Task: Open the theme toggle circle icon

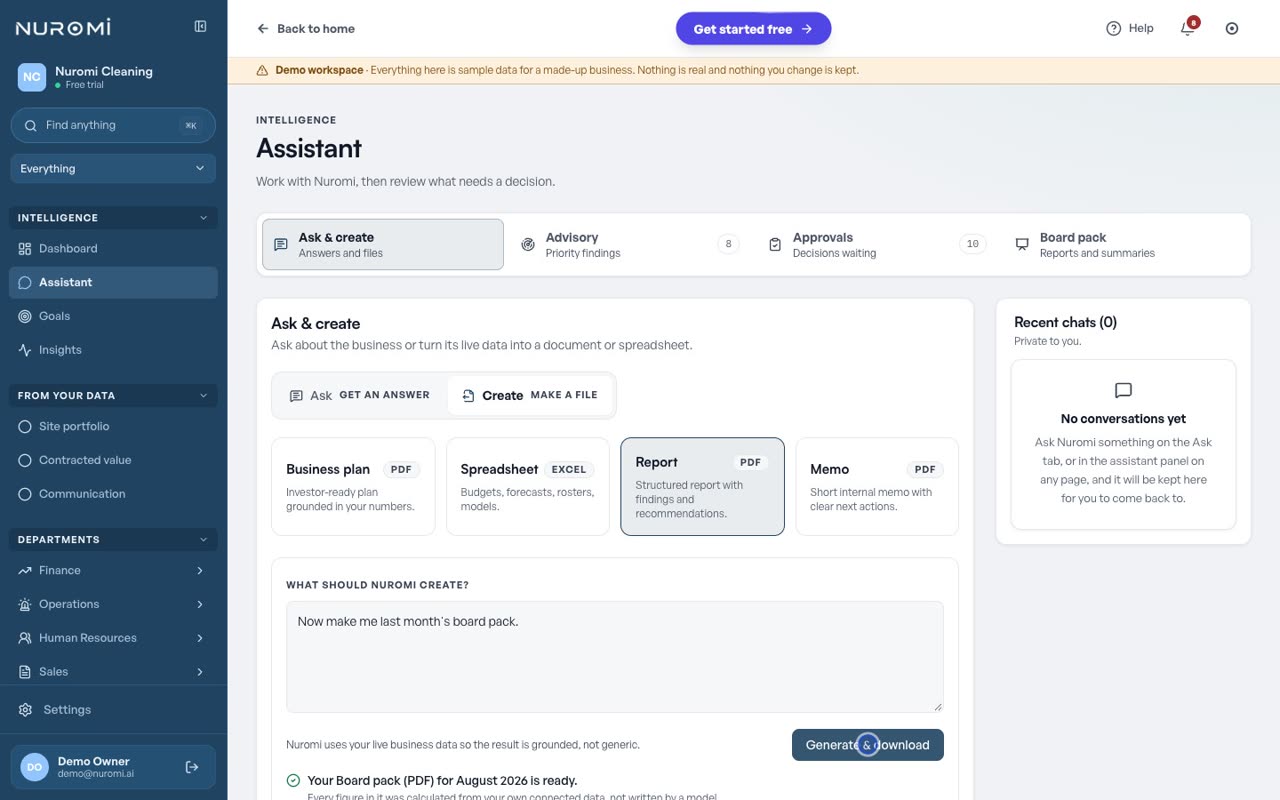Action: (x=1232, y=29)
